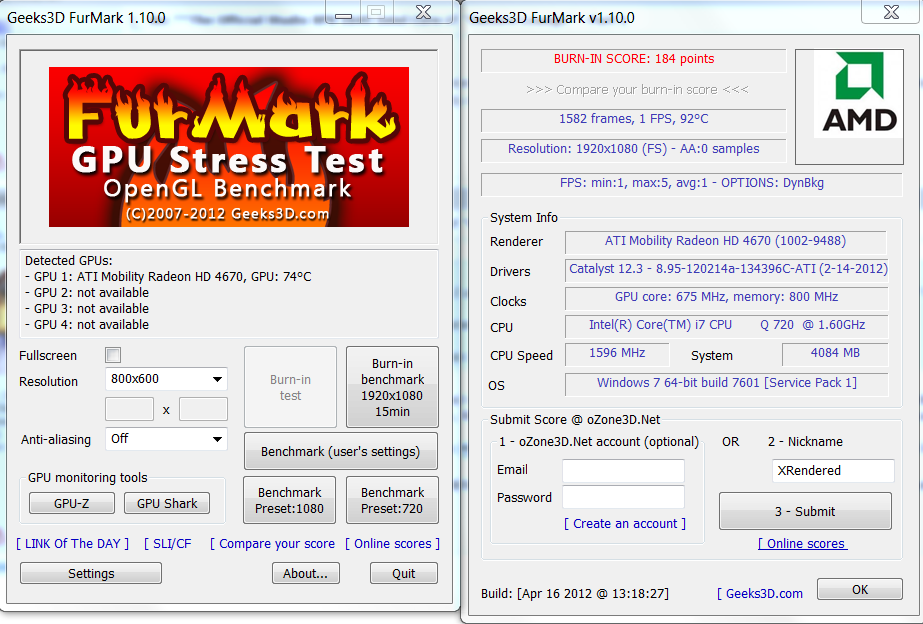Click the custom width input field
Image resolution: width=923 pixels, height=624 pixels.
130,409
